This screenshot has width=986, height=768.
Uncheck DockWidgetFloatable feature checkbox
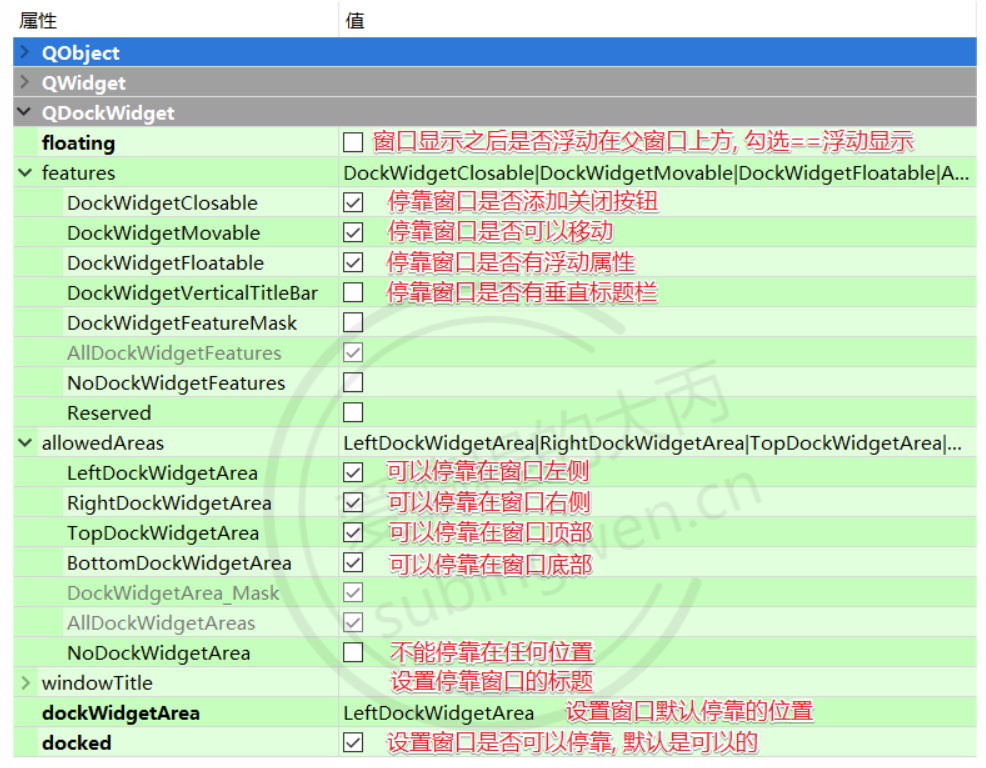(x=353, y=263)
